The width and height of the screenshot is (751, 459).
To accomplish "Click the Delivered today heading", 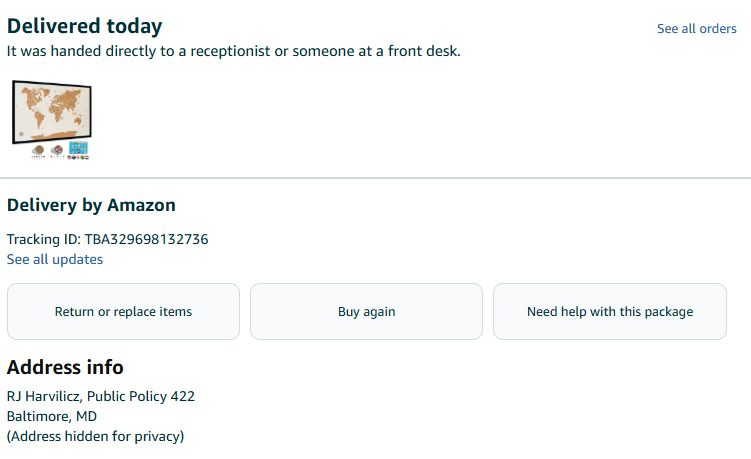I will click(84, 26).
